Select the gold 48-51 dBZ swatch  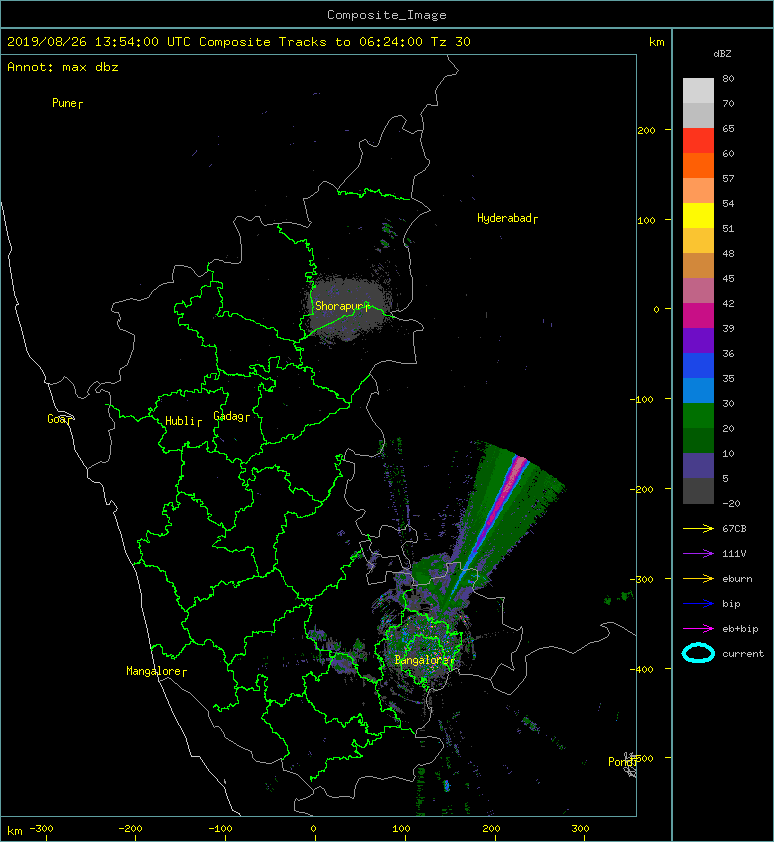pos(698,241)
